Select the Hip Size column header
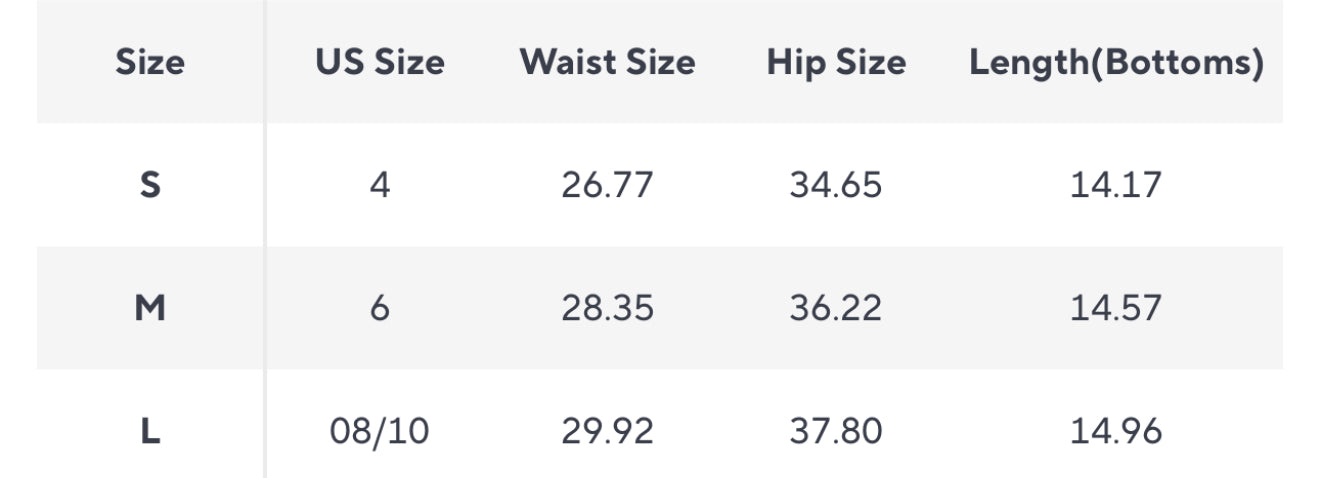The image size is (1320, 478). [836, 63]
